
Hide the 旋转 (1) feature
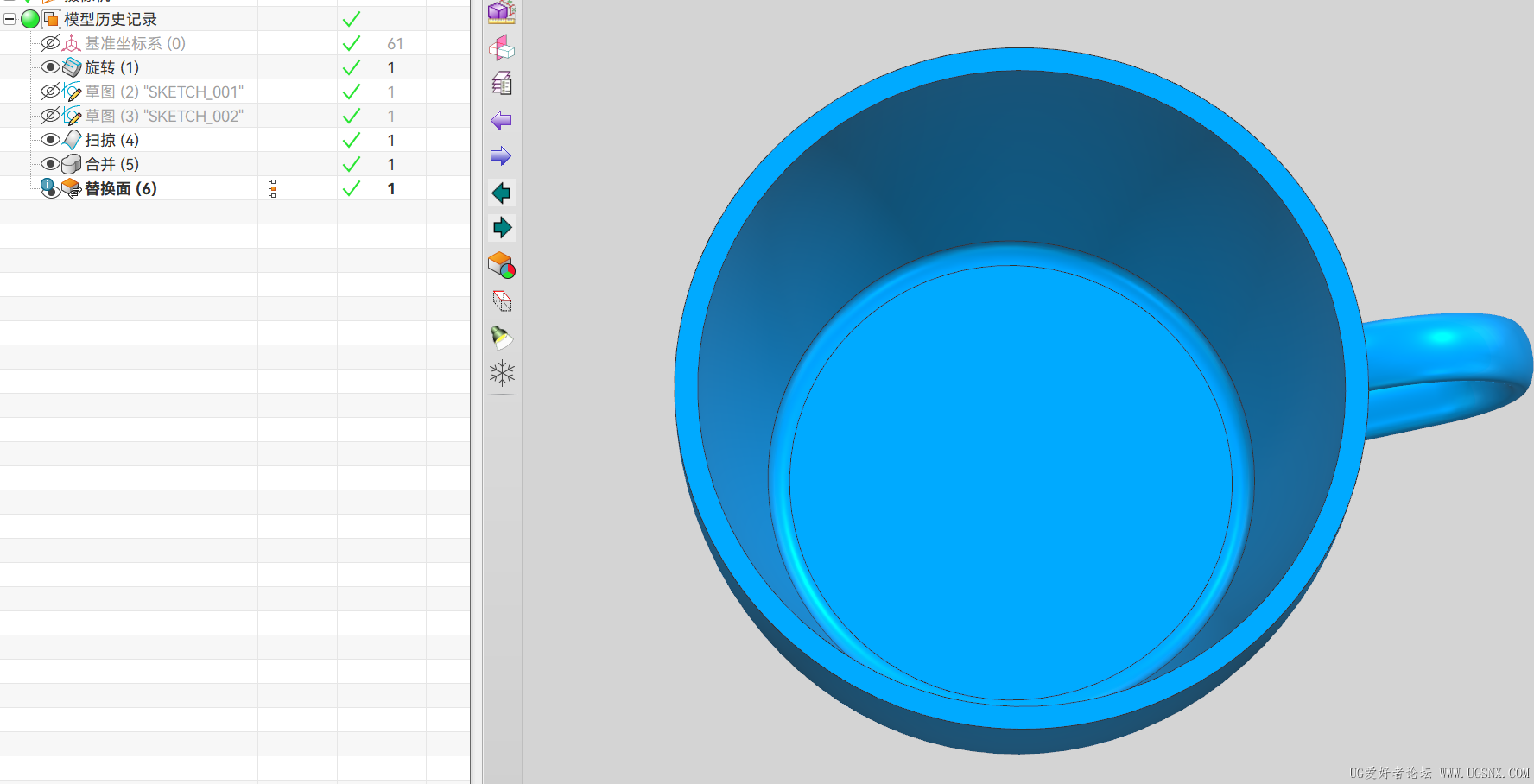point(50,67)
